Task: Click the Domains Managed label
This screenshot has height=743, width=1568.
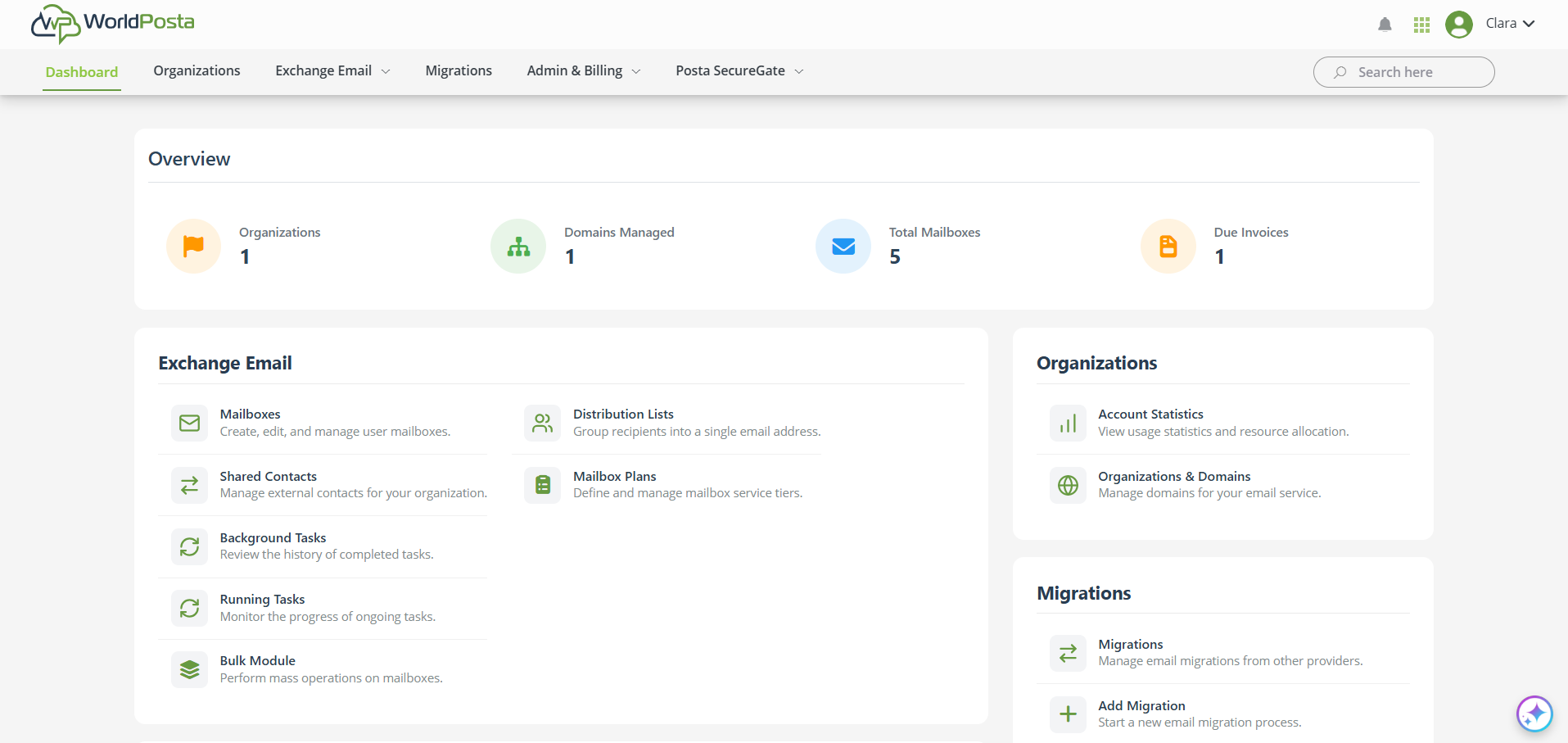Action: (x=619, y=233)
